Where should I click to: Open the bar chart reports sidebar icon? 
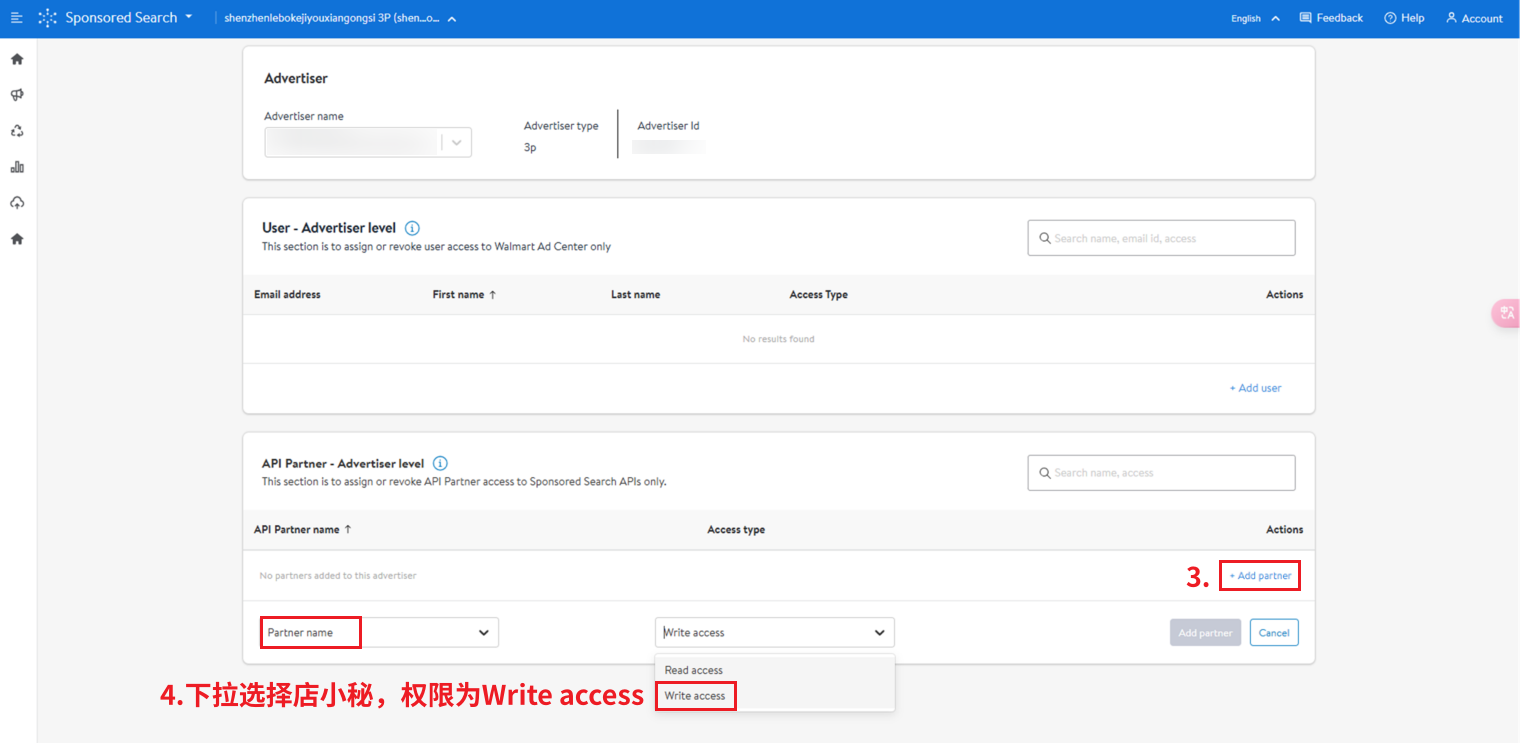tap(17, 167)
